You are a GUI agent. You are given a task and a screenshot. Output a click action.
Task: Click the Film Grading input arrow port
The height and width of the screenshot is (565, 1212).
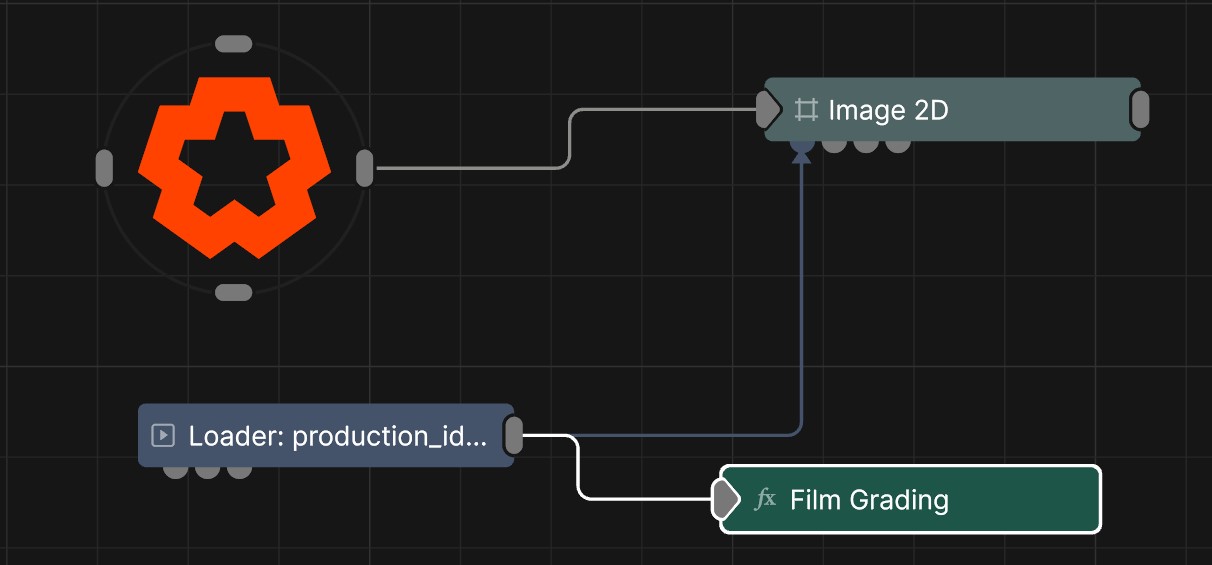point(723,499)
